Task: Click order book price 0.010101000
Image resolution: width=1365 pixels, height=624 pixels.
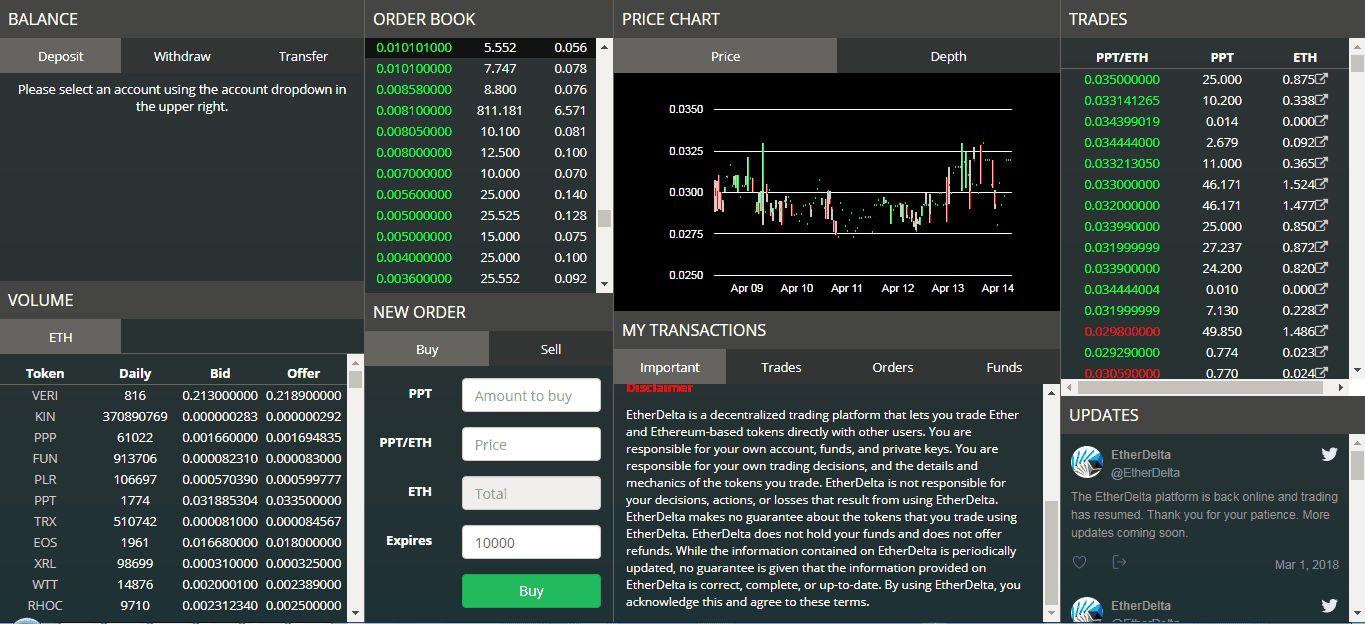Action: (x=414, y=47)
